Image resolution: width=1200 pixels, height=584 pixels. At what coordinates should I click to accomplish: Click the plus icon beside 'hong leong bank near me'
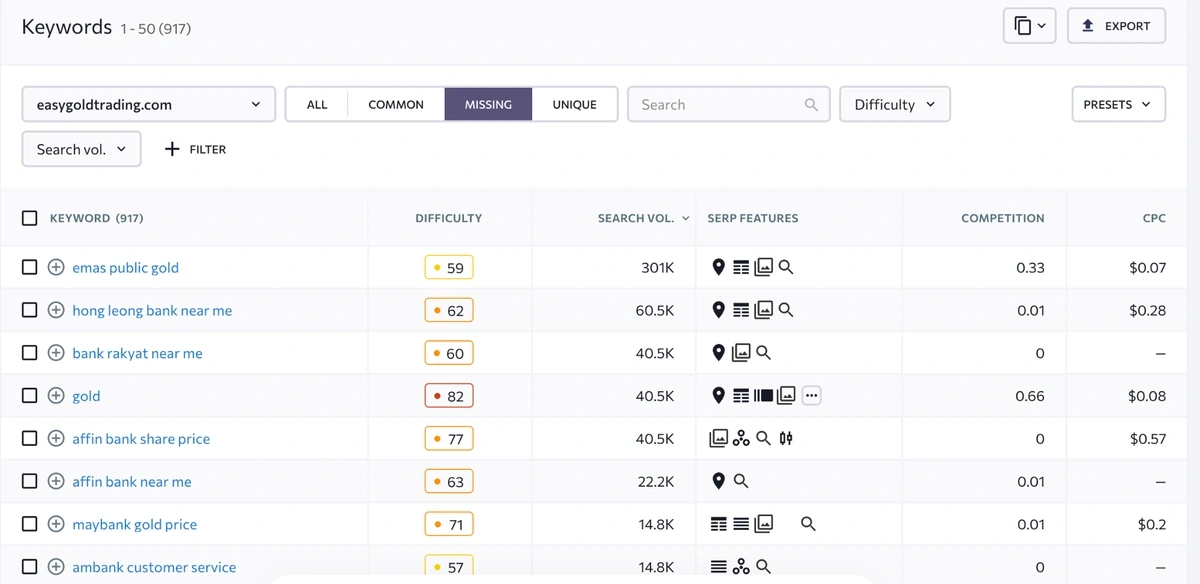pyautogui.click(x=56, y=310)
